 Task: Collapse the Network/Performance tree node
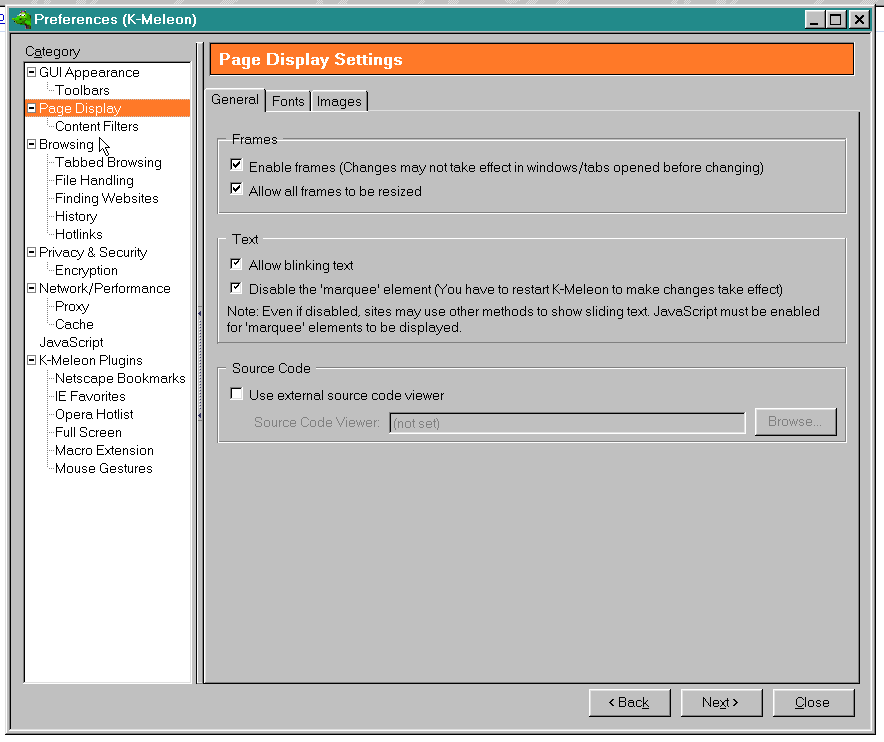pyautogui.click(x=31, y=289)
